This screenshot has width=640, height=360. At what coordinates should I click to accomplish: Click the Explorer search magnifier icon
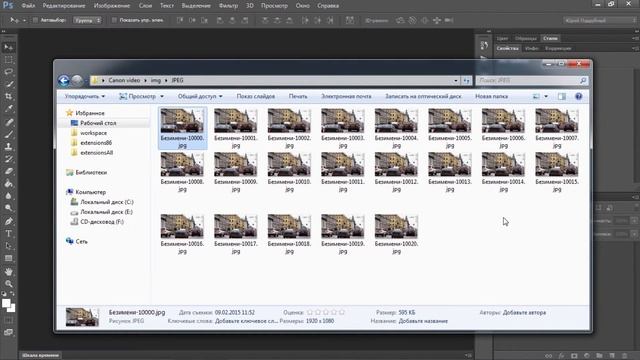click(x=583, y=80)
